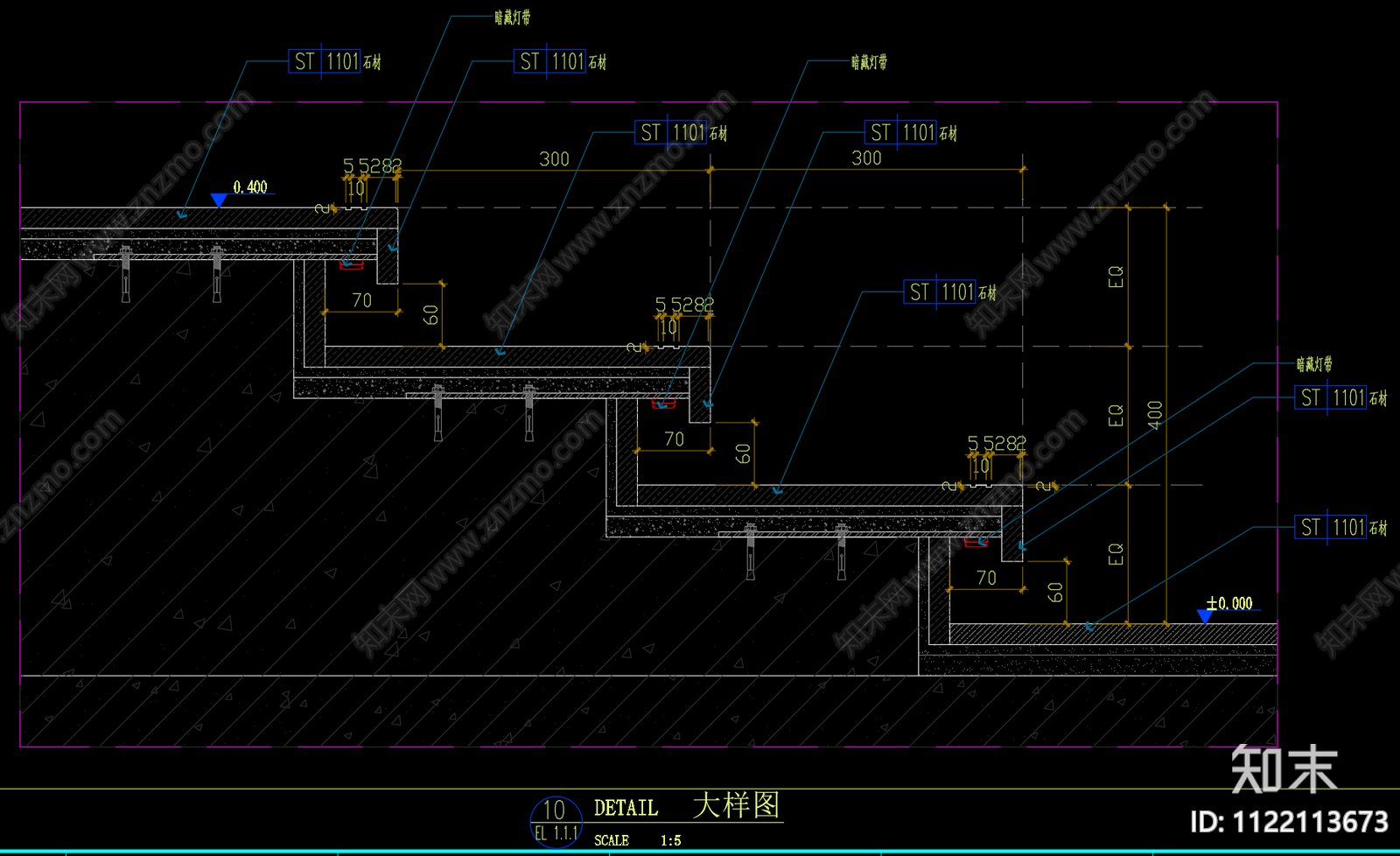The width and height of the screenshot is (1400, 856).
Task: Select the 10 dimension near the 0.400 level
Action: pyautogui.click(x=356, y=188)
